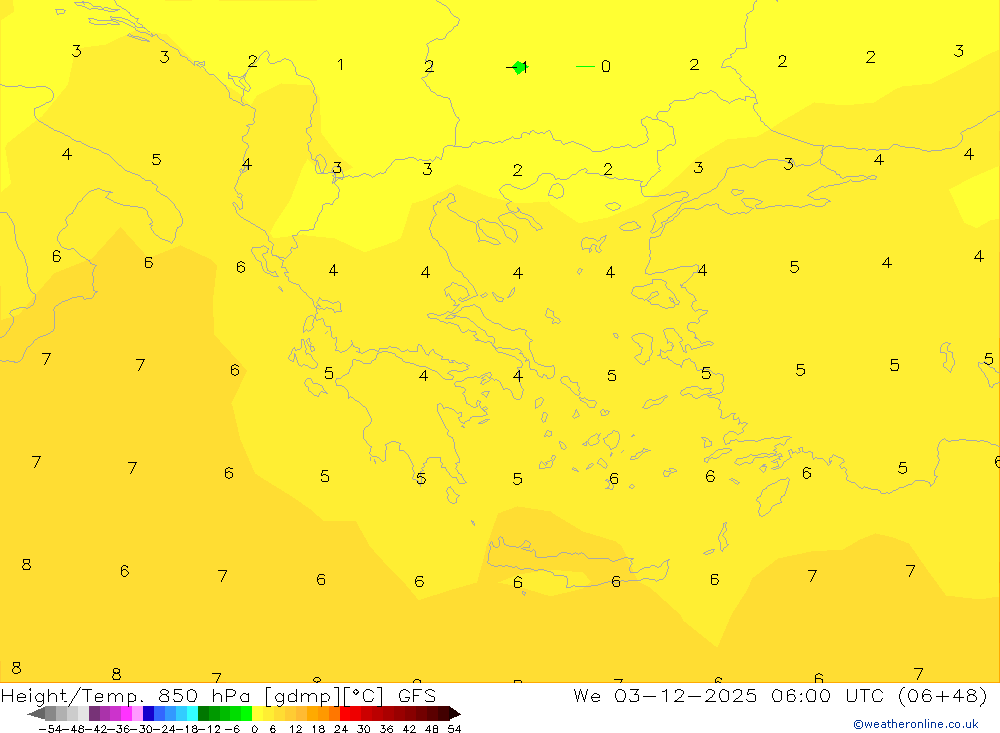Click the legend label '30'

click(x=364, y=729)
